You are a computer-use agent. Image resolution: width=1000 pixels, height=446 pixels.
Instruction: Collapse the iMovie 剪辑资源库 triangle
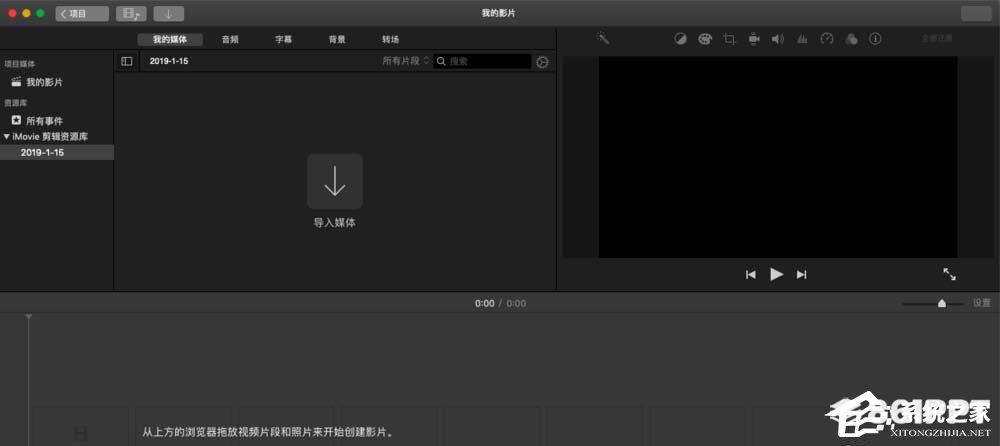tap(6, 137)
